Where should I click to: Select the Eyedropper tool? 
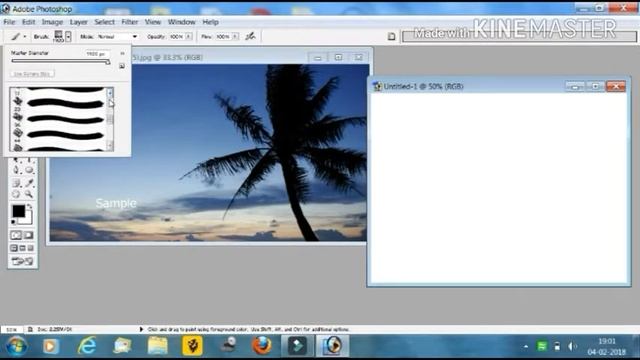(29, 183)
